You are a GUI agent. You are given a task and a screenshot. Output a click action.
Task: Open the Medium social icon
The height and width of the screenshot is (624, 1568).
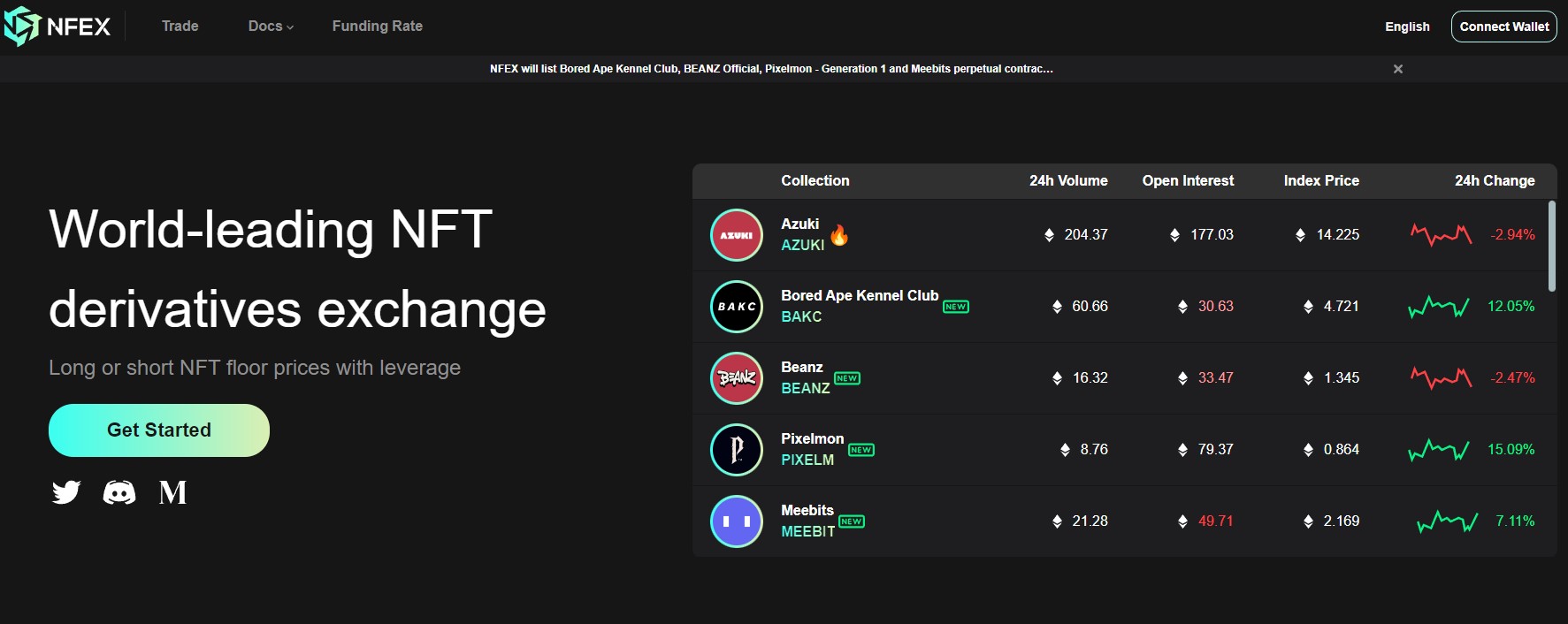click(172, 492)
